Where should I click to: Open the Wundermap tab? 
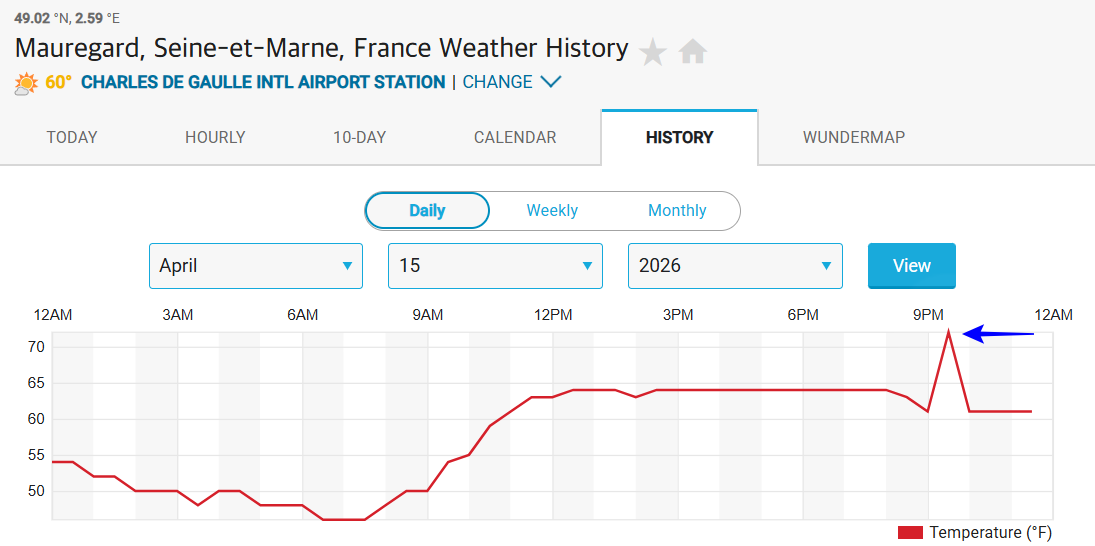[x=853, y=138]
